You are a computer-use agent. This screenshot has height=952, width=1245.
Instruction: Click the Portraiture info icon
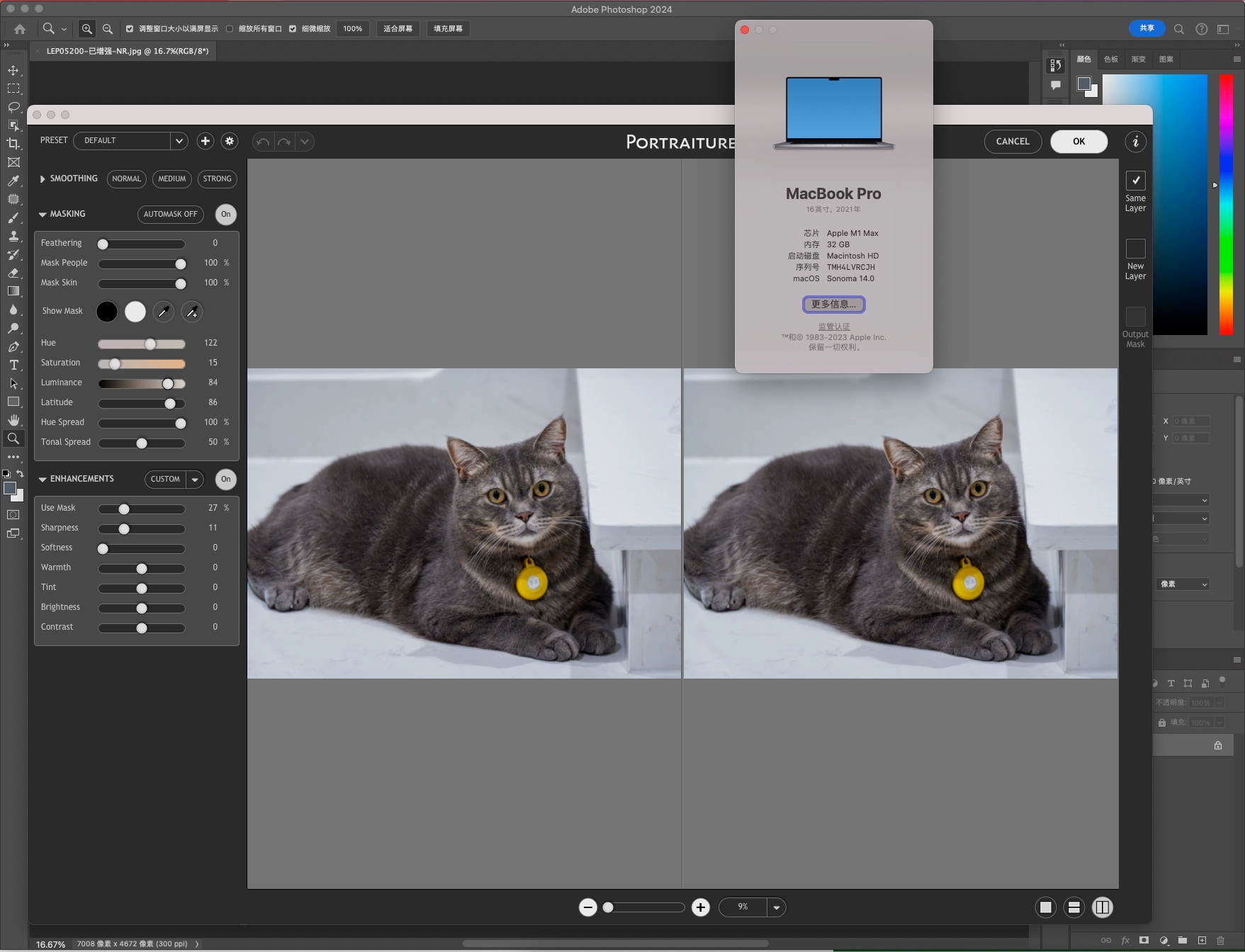pyautogui.click(x=1135, y=142)
